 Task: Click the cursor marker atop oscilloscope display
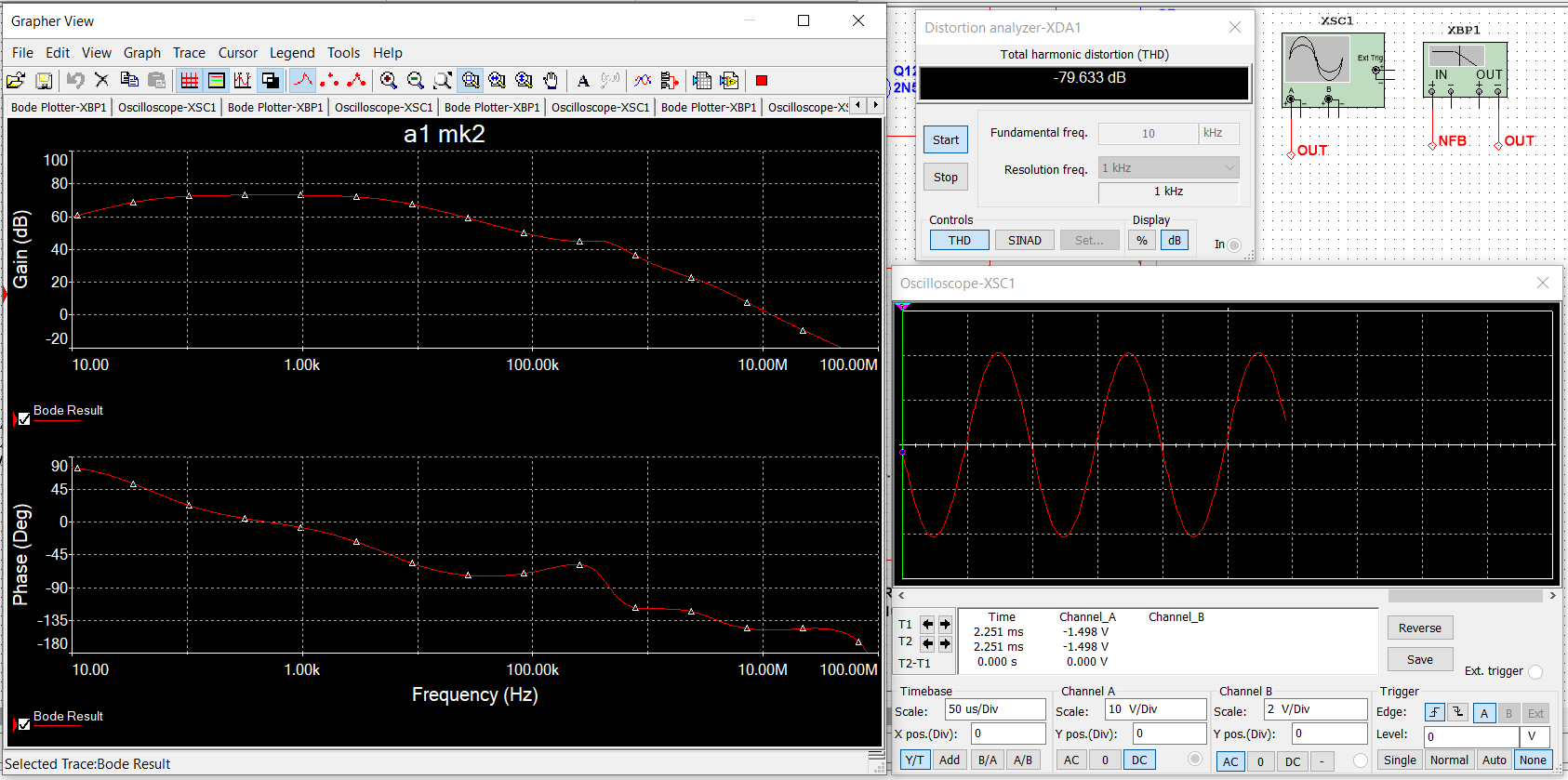[x=902, y=307]
